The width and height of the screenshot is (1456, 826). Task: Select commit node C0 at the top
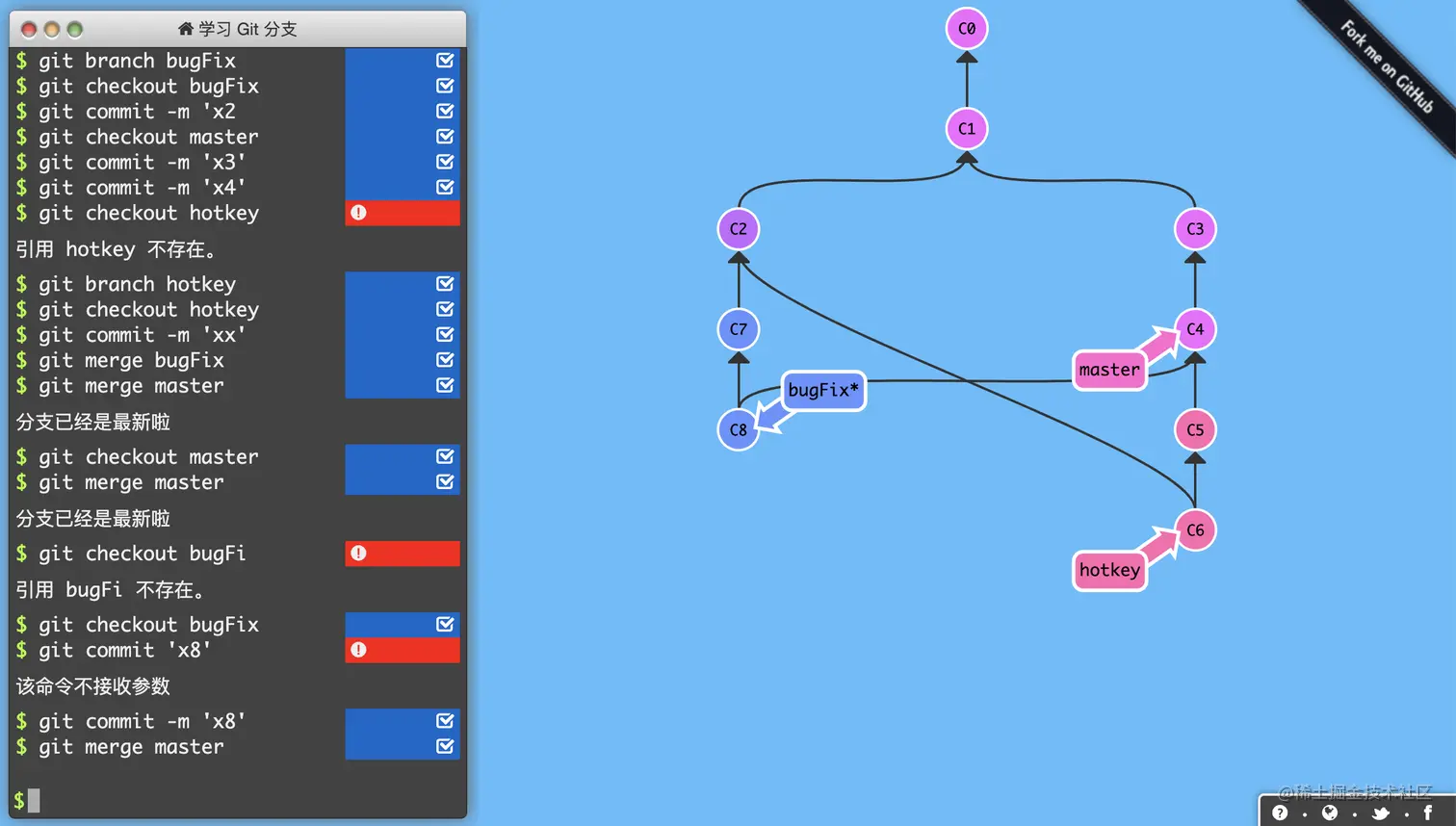click(x=966, y=29)
